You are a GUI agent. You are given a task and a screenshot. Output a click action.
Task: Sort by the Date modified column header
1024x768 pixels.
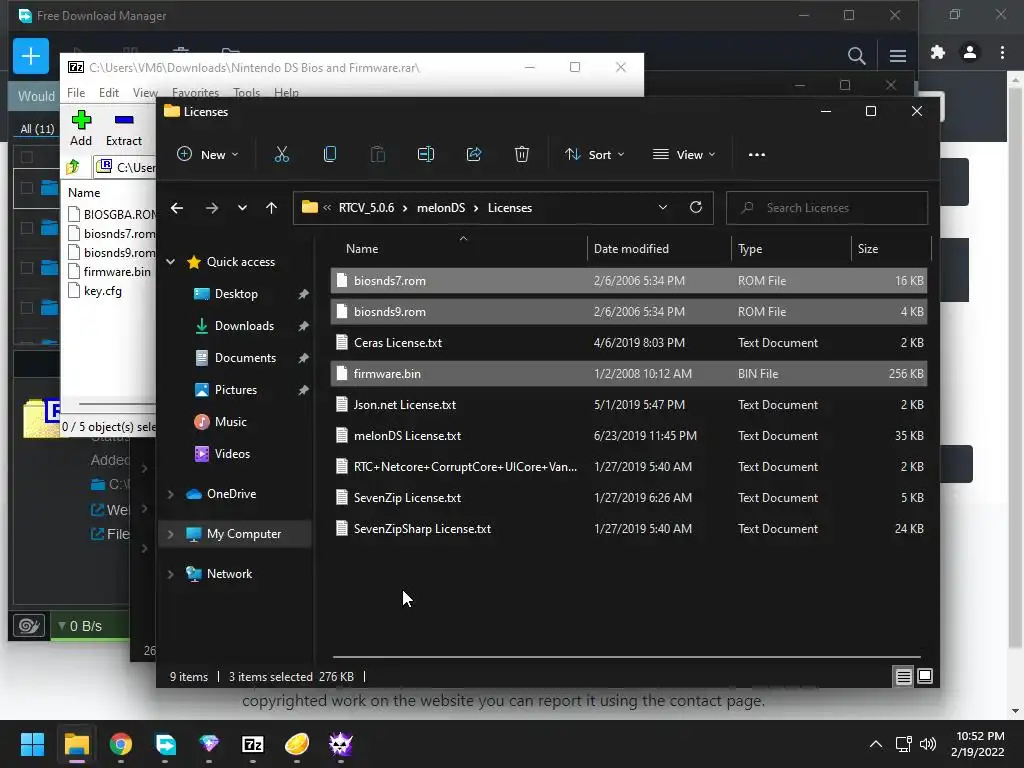(x=631, y=249)
